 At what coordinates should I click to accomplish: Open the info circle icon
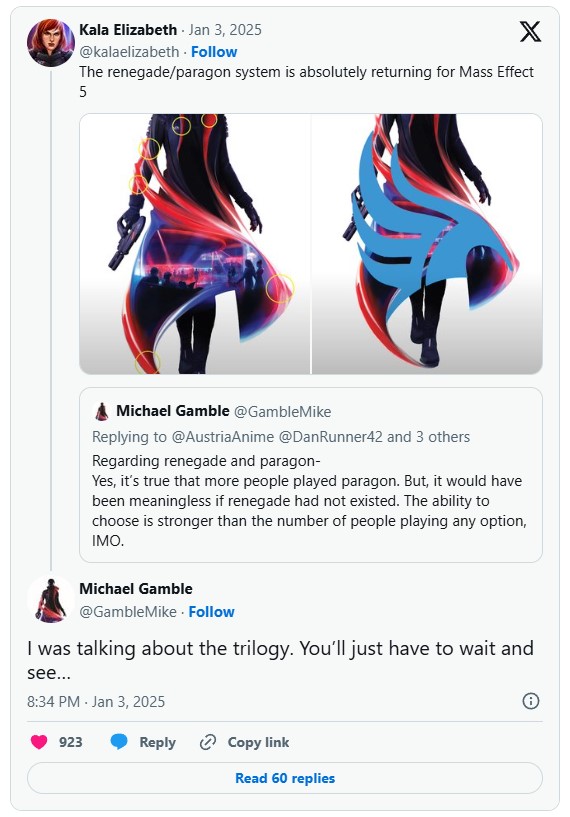[x=530, y=701]
